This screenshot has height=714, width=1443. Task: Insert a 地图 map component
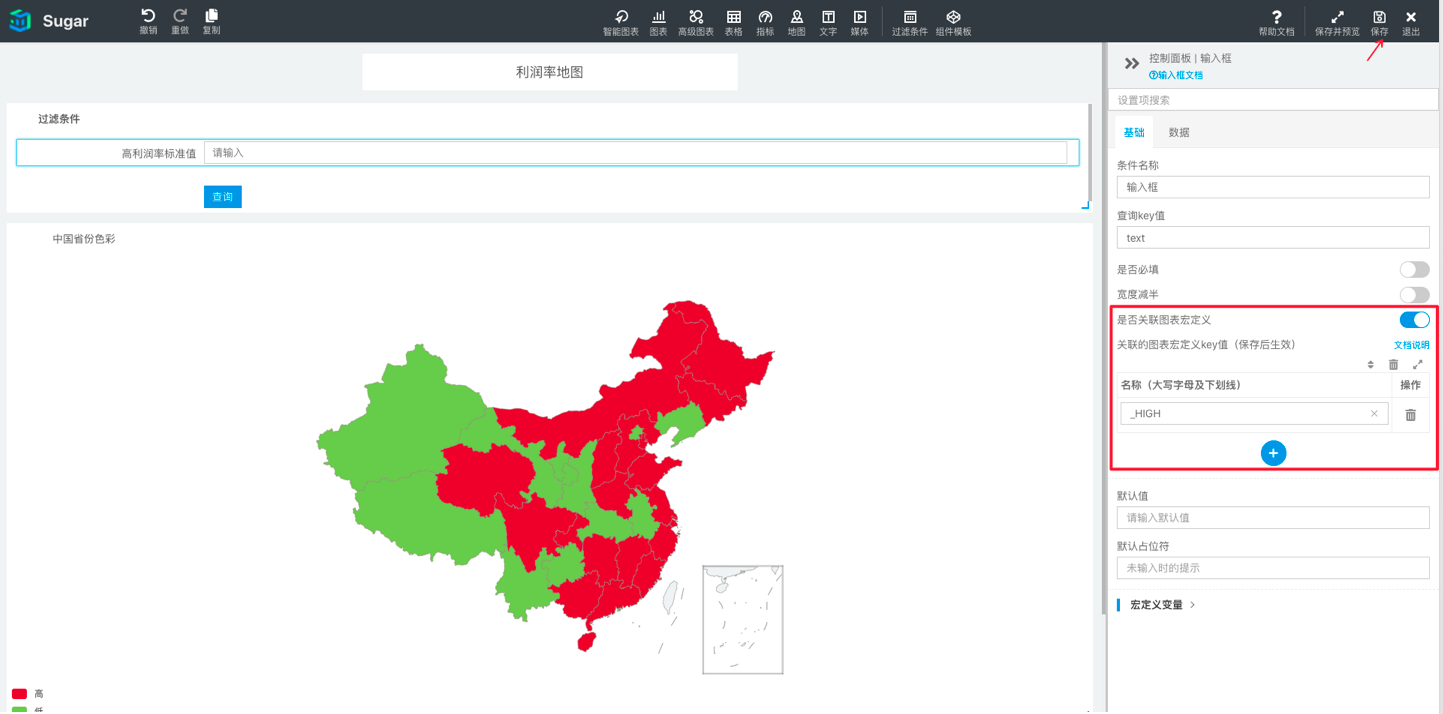pyautogui.click(x=796, y=18)
